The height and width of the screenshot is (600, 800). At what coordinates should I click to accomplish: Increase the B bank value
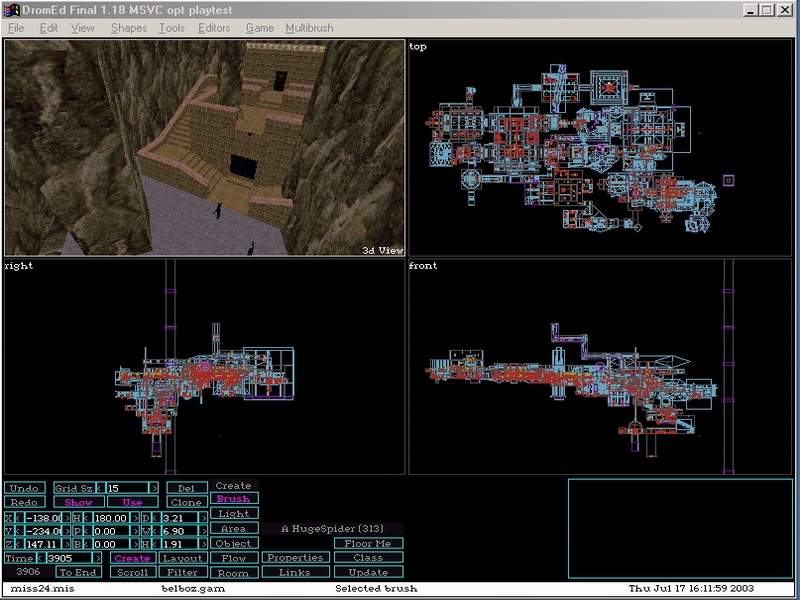click(136, 544)
